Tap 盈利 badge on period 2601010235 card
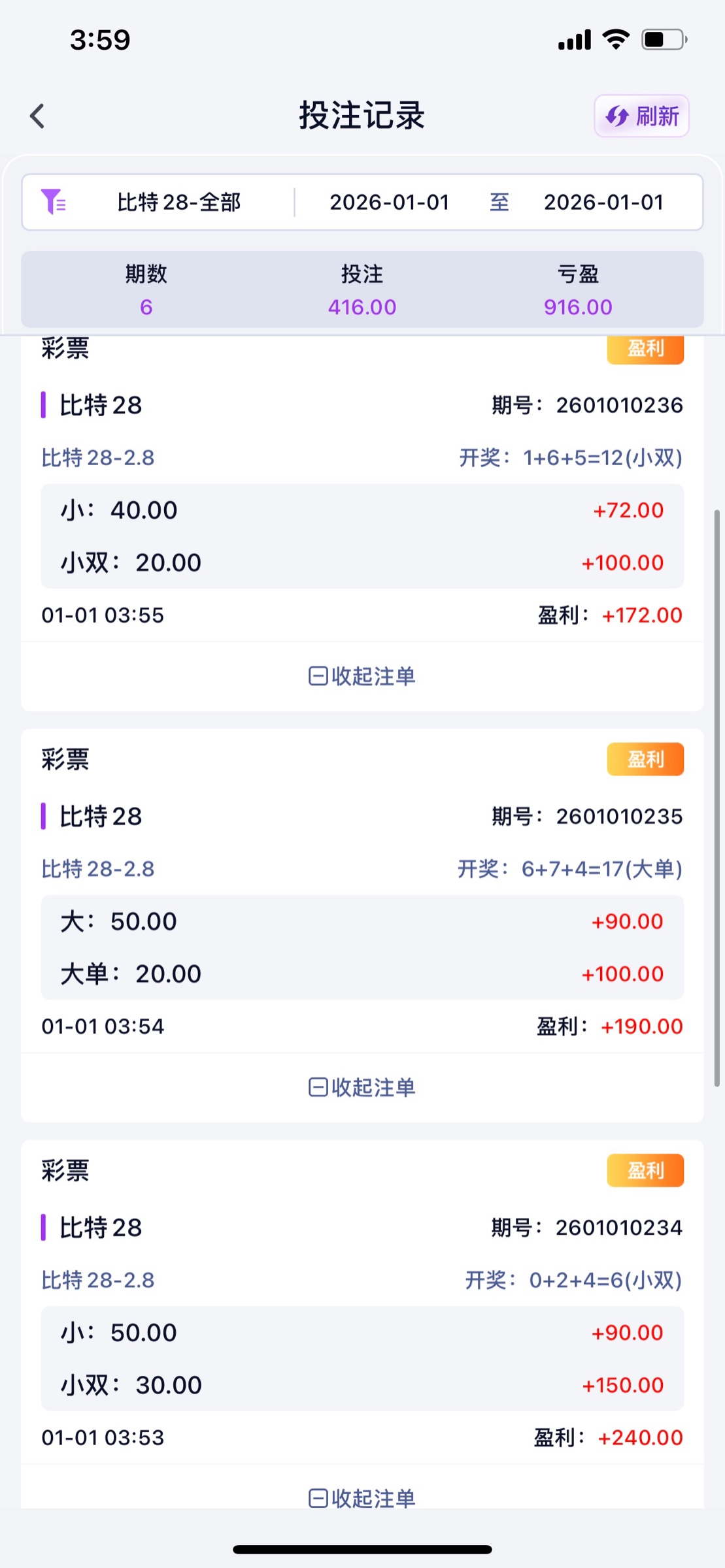 pyautogui.click(x=645, y=759)
